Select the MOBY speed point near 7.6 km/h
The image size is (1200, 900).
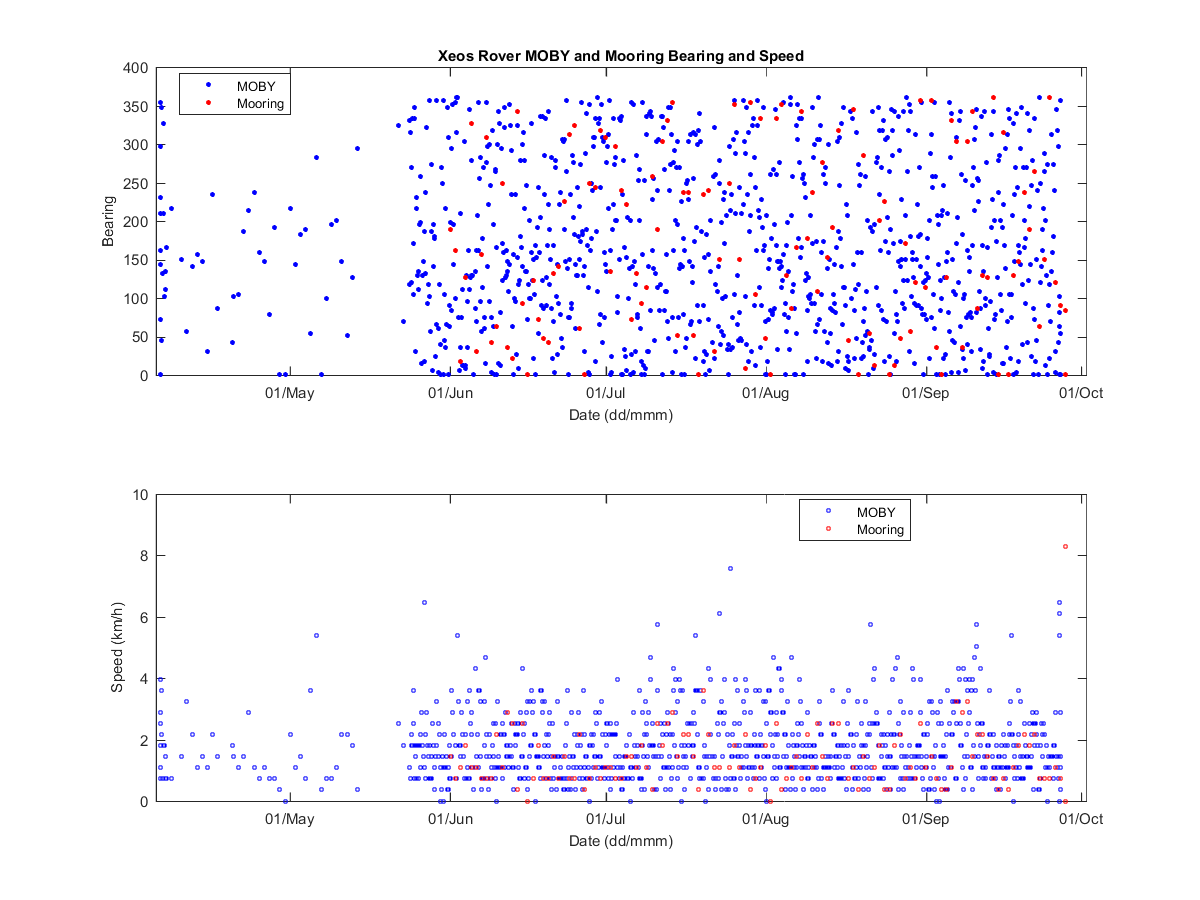coord(730,568)
